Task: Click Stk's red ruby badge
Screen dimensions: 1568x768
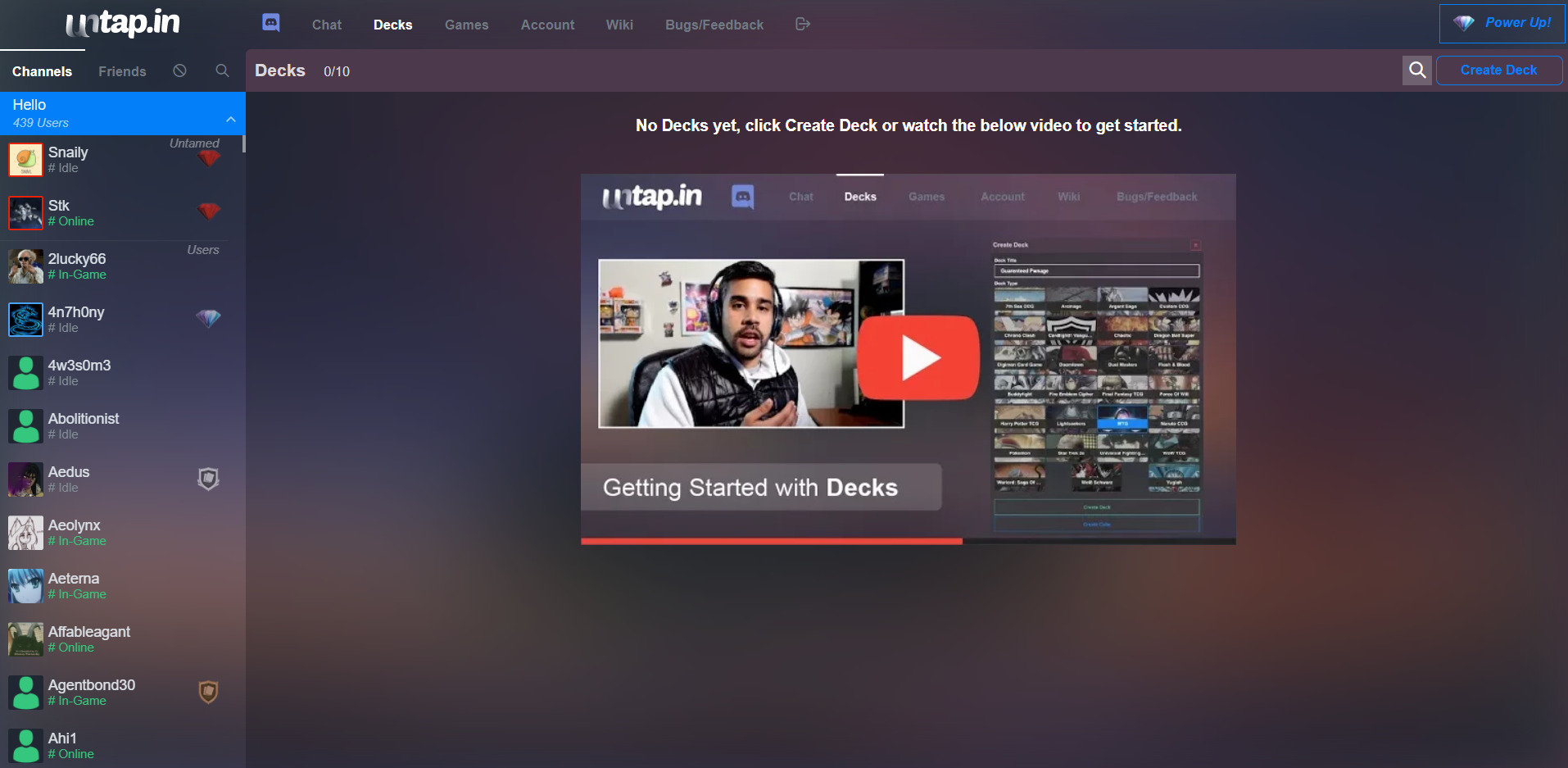Action: tap(209, 211)
